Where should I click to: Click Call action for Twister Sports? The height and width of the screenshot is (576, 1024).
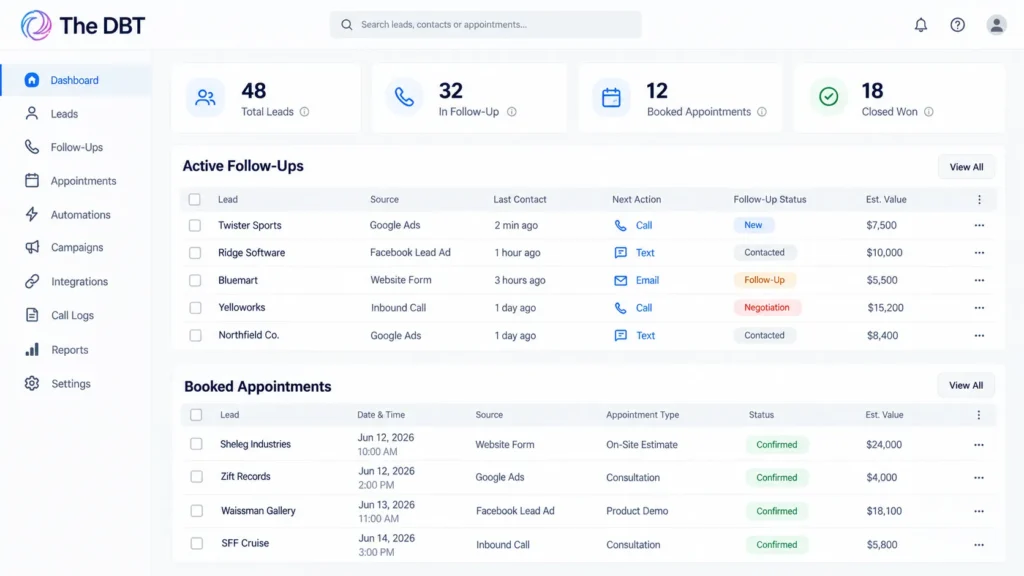[x=633, y=225]
